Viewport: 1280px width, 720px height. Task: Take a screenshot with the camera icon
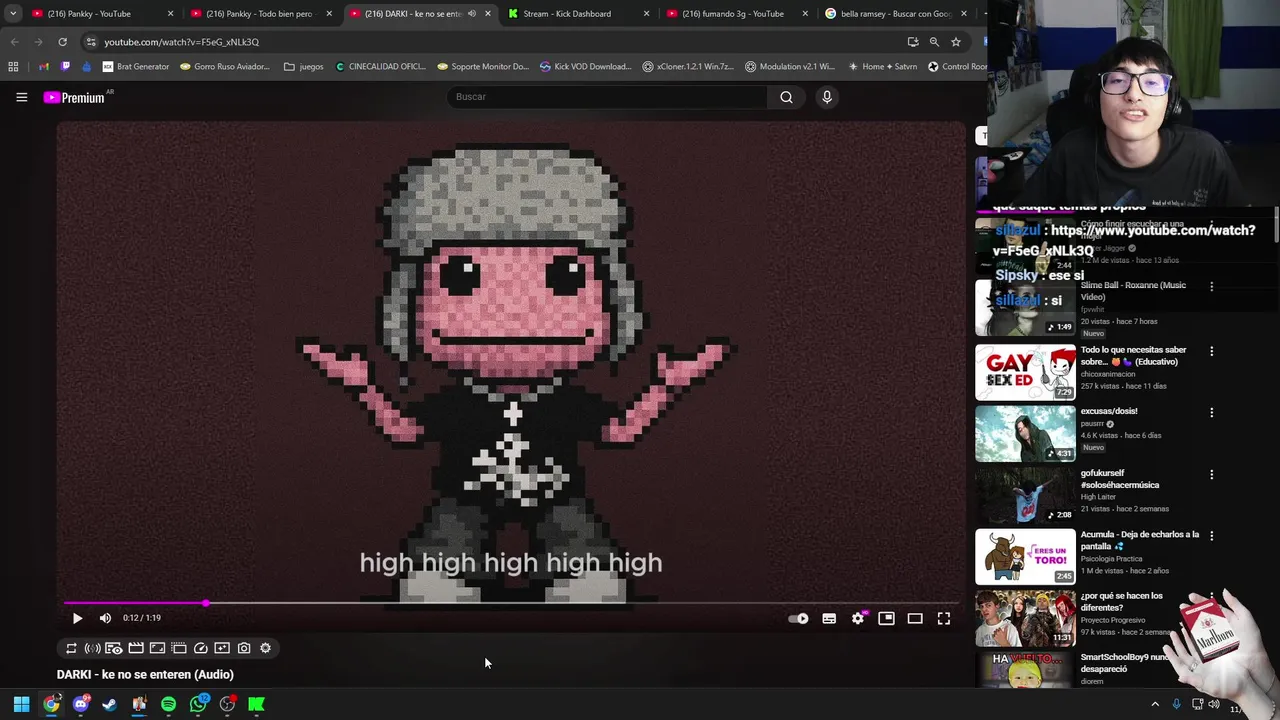(x=244, y=648)
